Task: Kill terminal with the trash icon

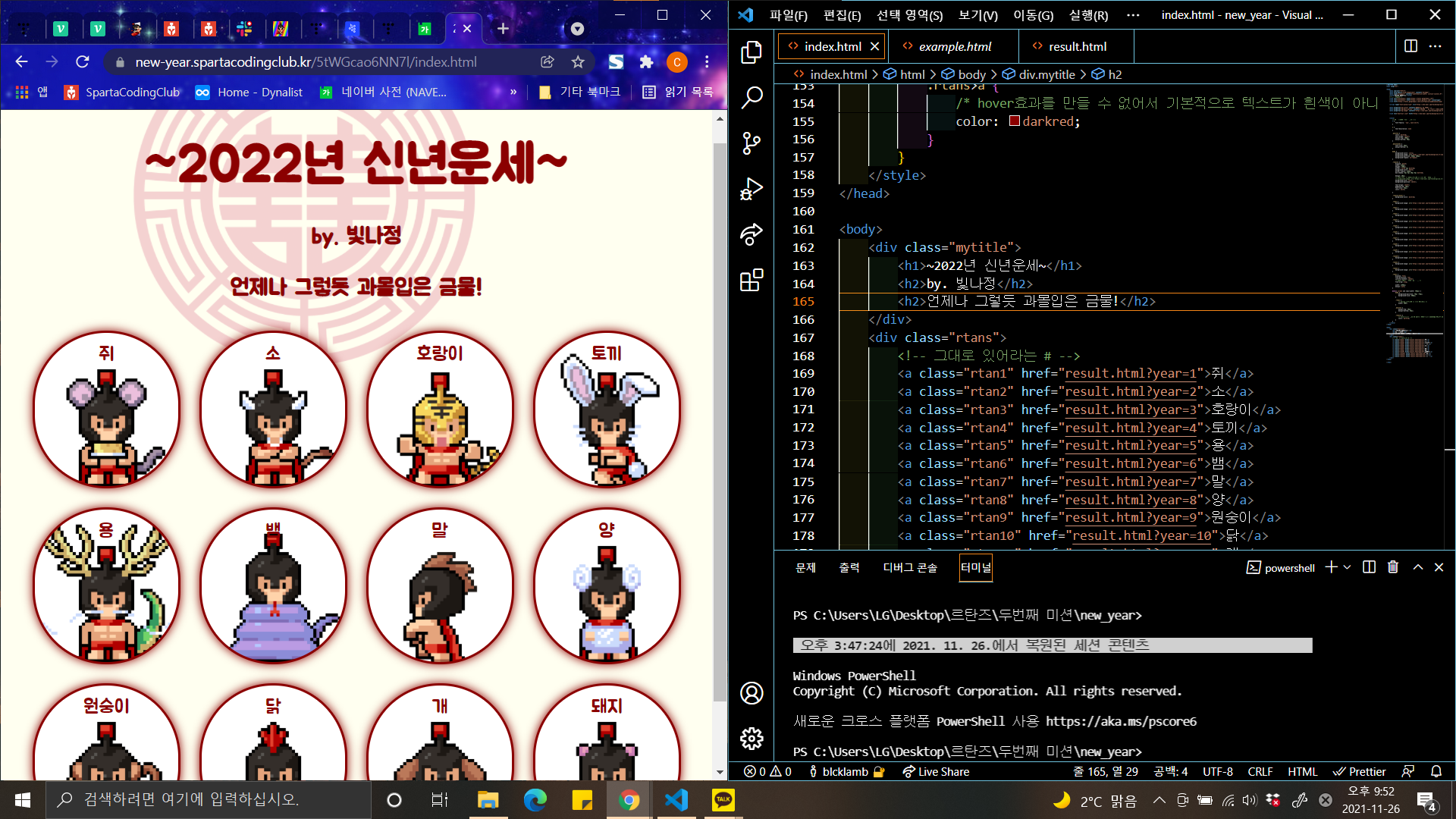Action: click(x=1393, y=567)
